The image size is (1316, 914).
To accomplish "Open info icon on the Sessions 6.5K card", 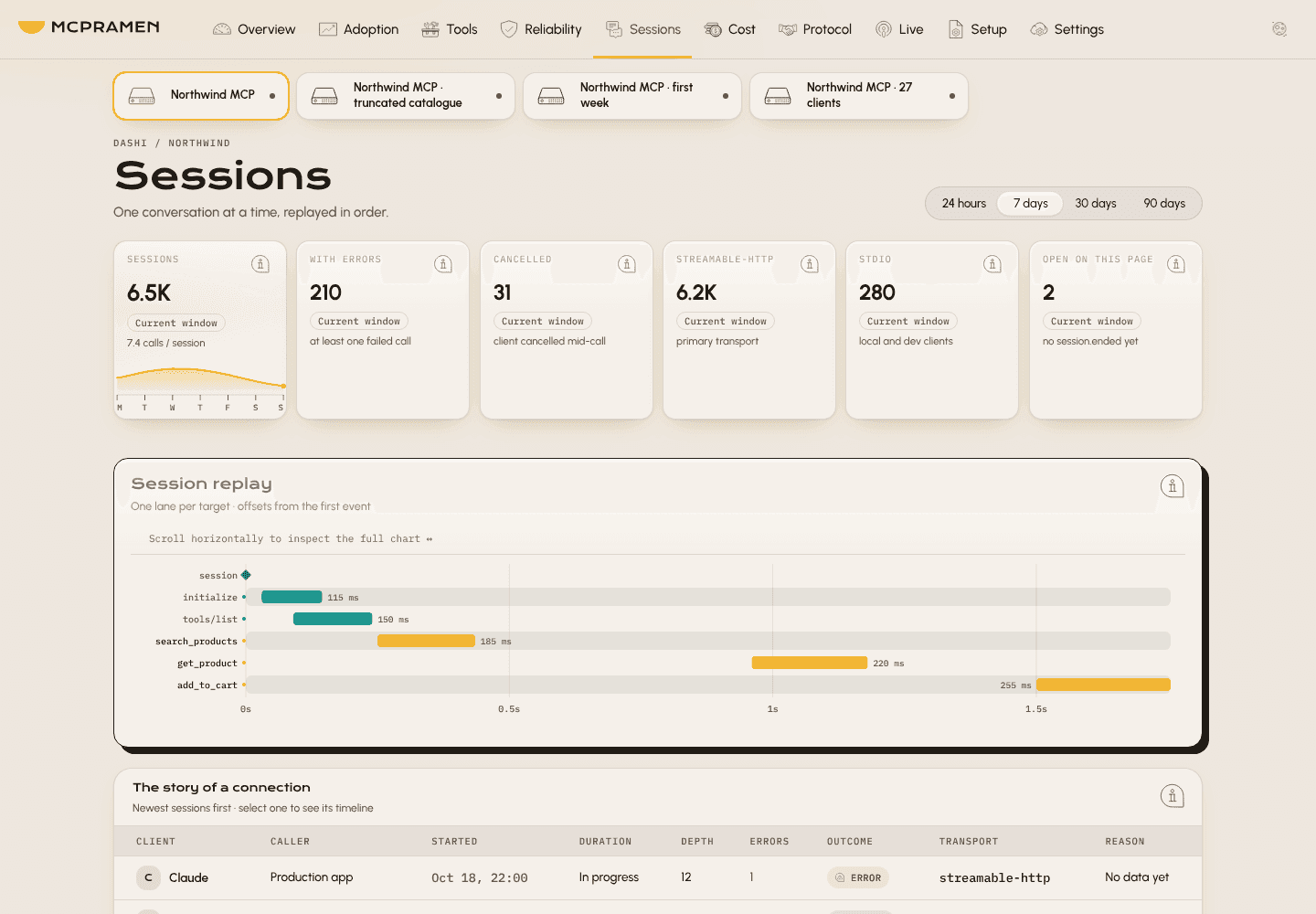I will pos(260,264).
